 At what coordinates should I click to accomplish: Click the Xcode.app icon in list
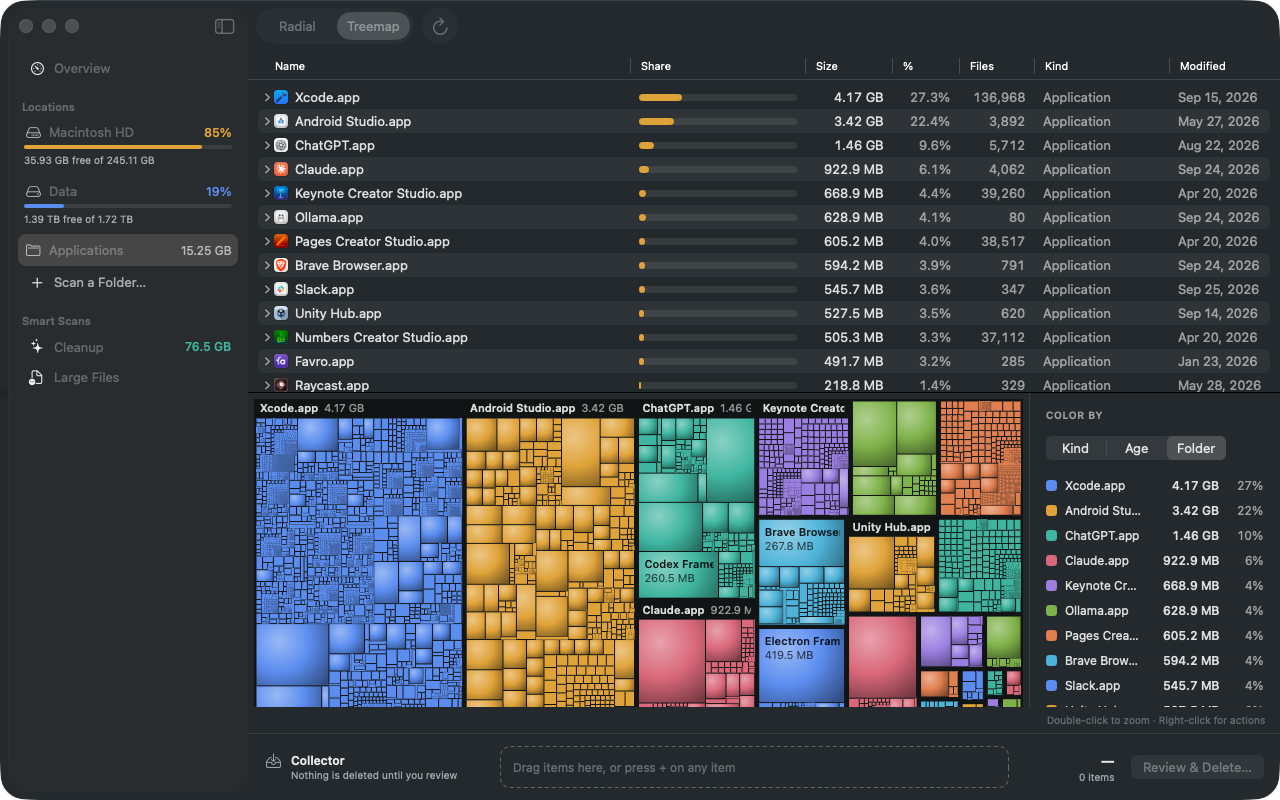click(281, 98)
